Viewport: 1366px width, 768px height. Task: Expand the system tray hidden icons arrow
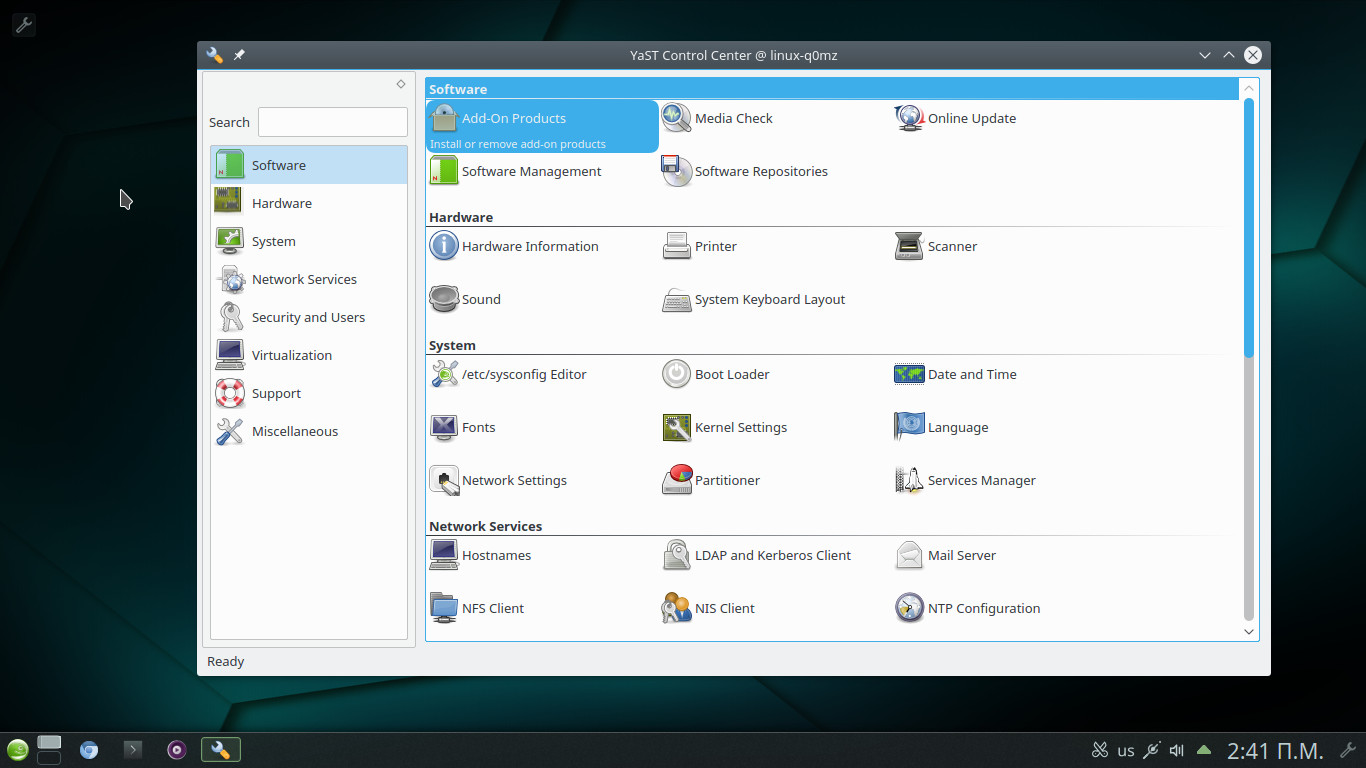(1204, 750)
